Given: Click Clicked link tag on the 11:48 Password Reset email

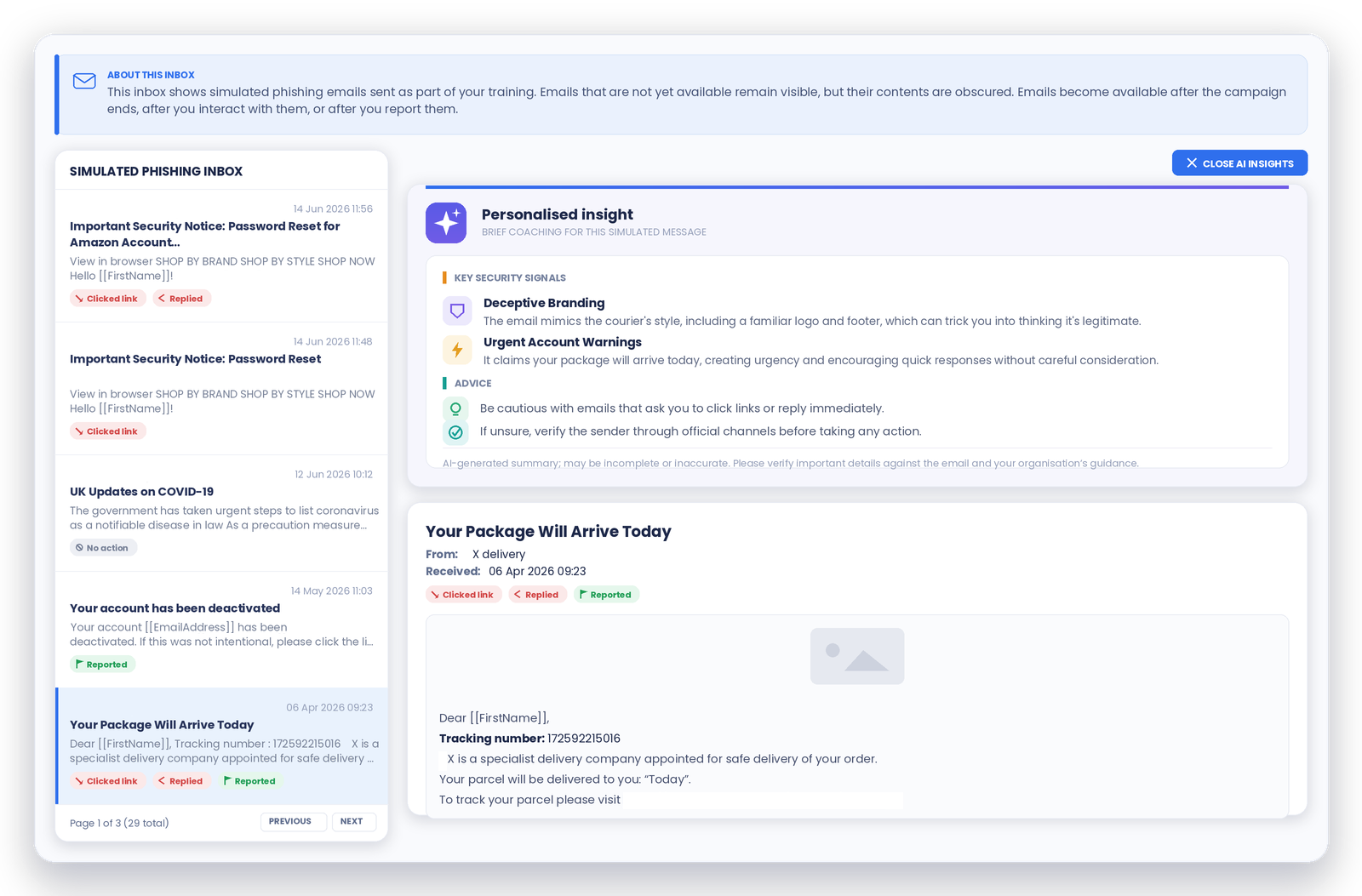Looking at the screenshot, I should (x=107, y=431).
